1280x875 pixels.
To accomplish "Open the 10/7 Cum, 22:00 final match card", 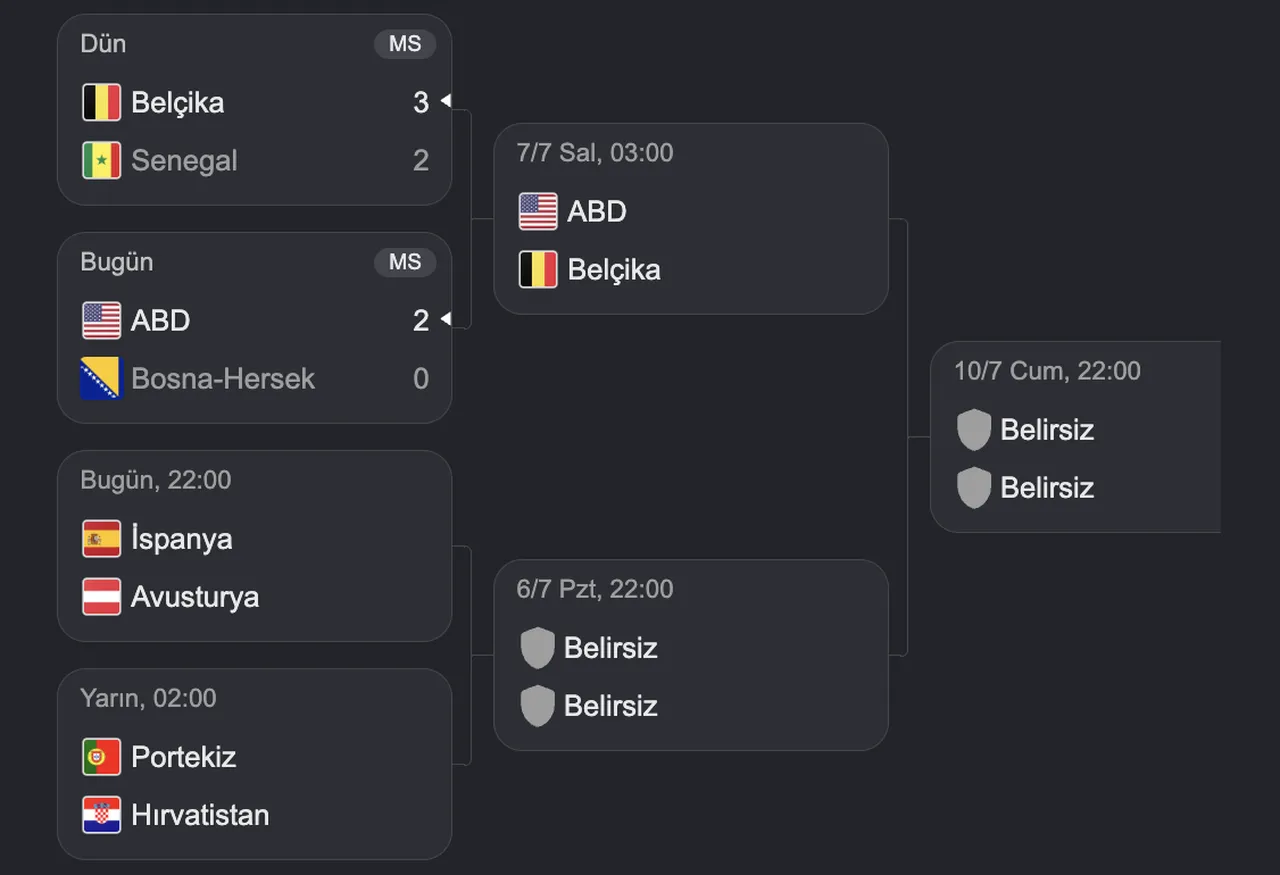I will (1076, 437).
